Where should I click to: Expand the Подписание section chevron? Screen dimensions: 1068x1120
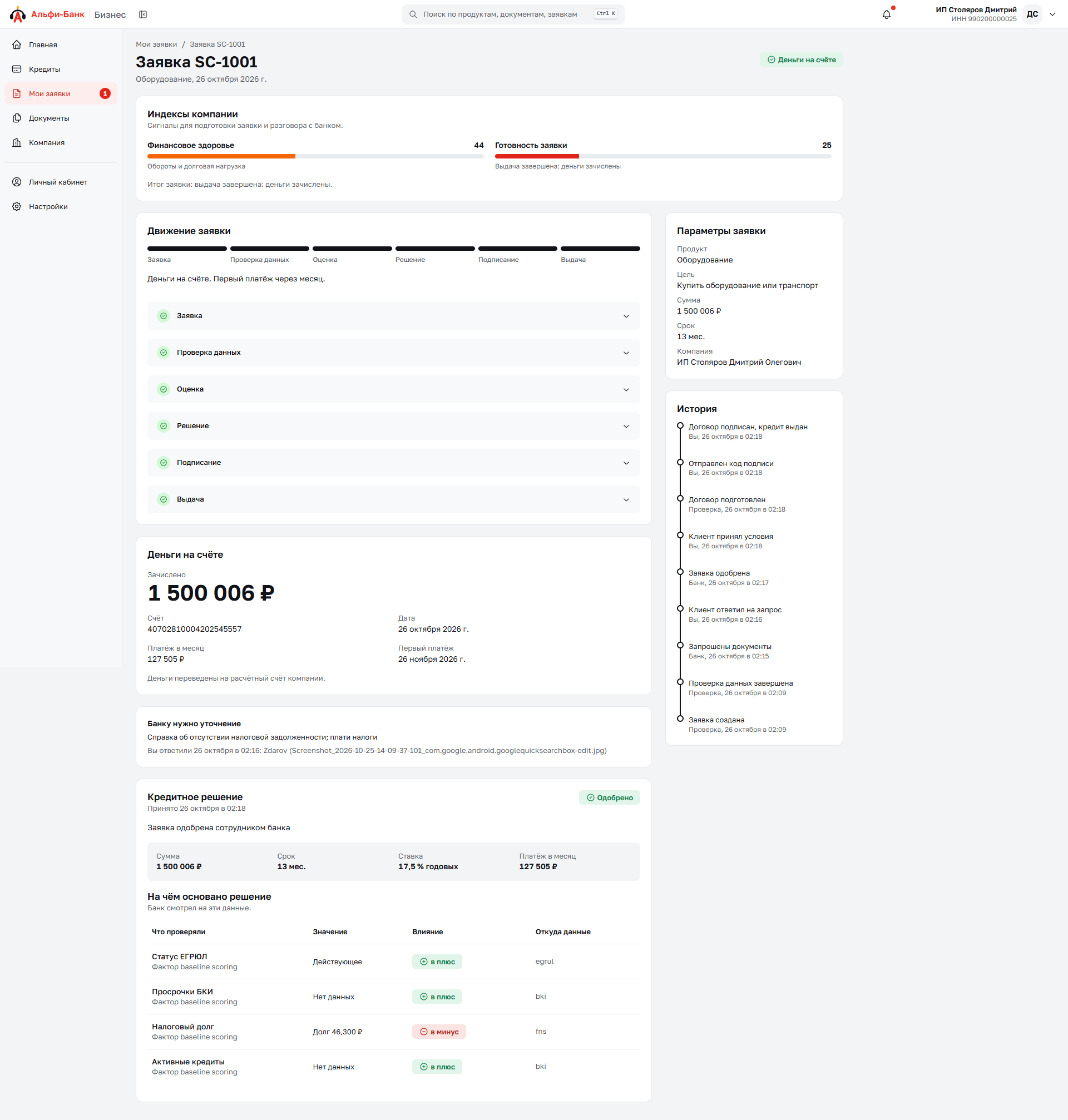(x=626, y=463)
